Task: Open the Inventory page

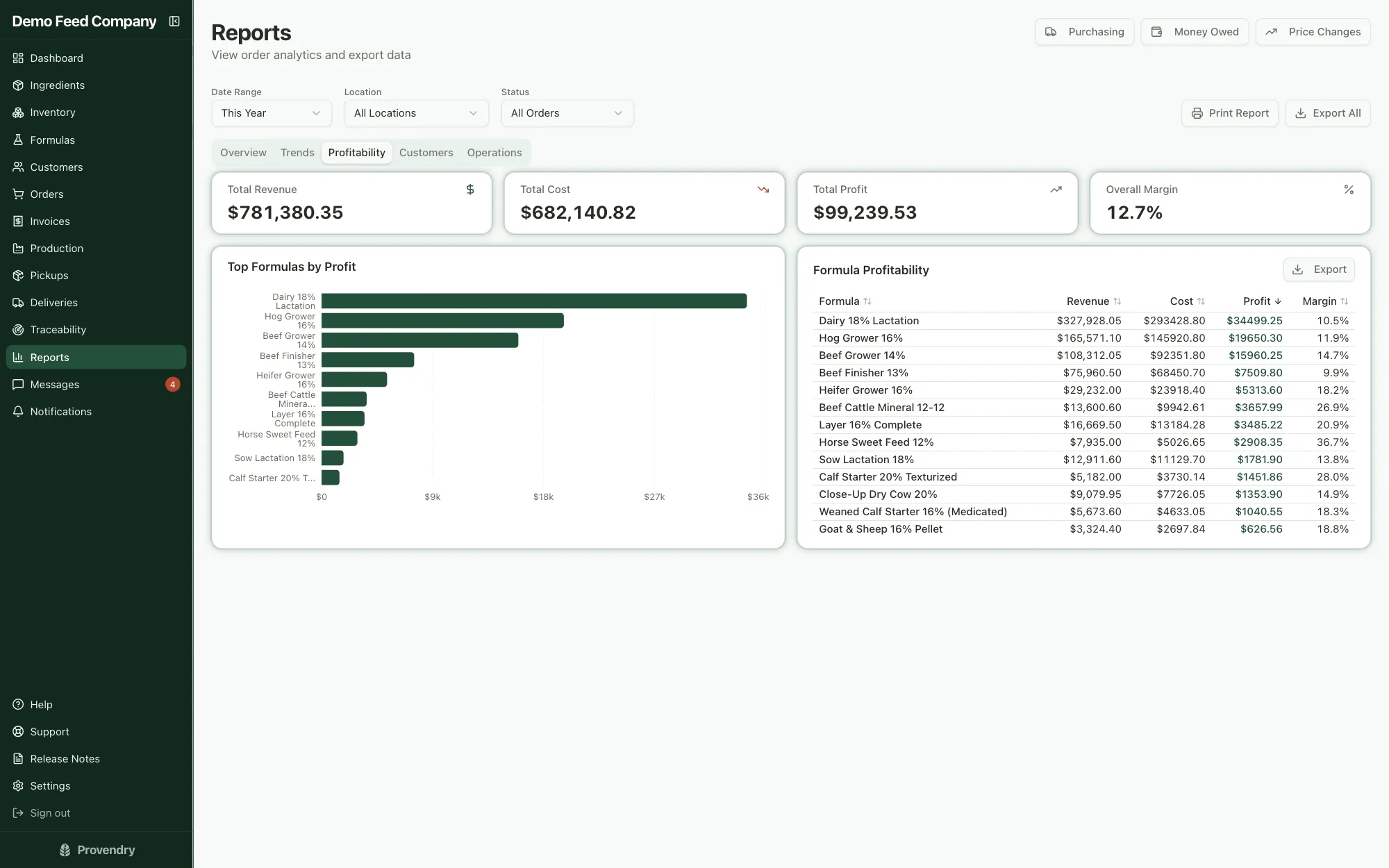Action: 96,112
